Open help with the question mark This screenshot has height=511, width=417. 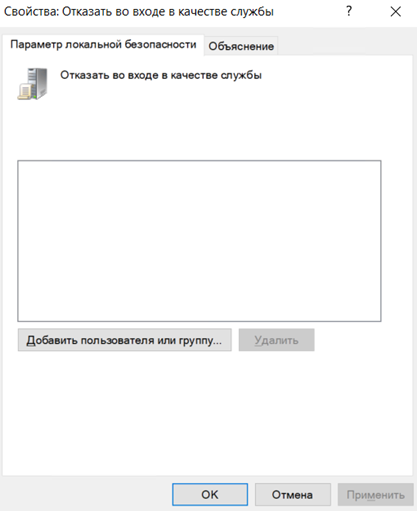coord(349,12)
